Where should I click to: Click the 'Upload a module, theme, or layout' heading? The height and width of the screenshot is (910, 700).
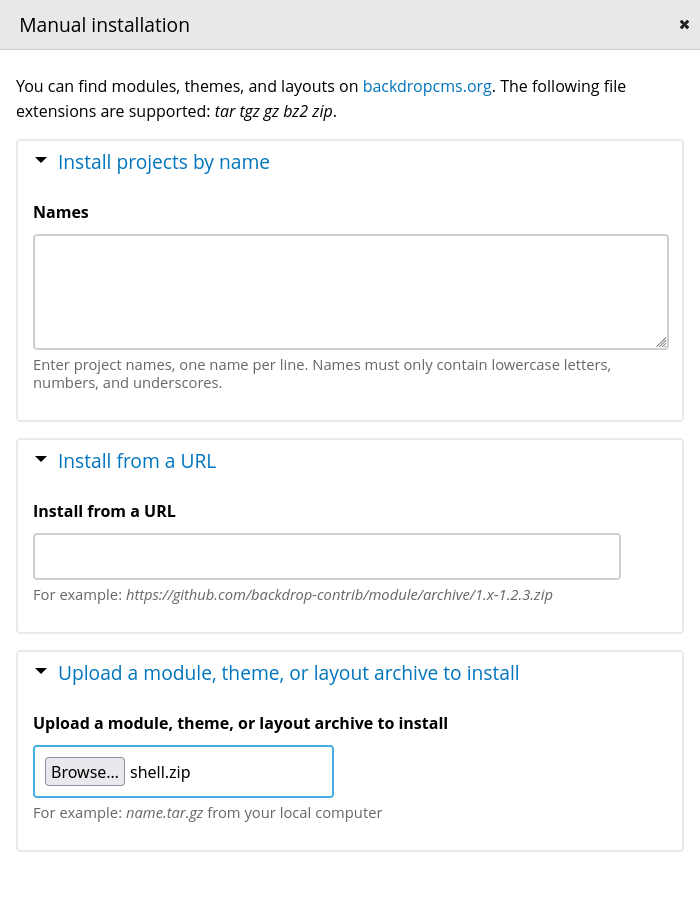(288, 673)
